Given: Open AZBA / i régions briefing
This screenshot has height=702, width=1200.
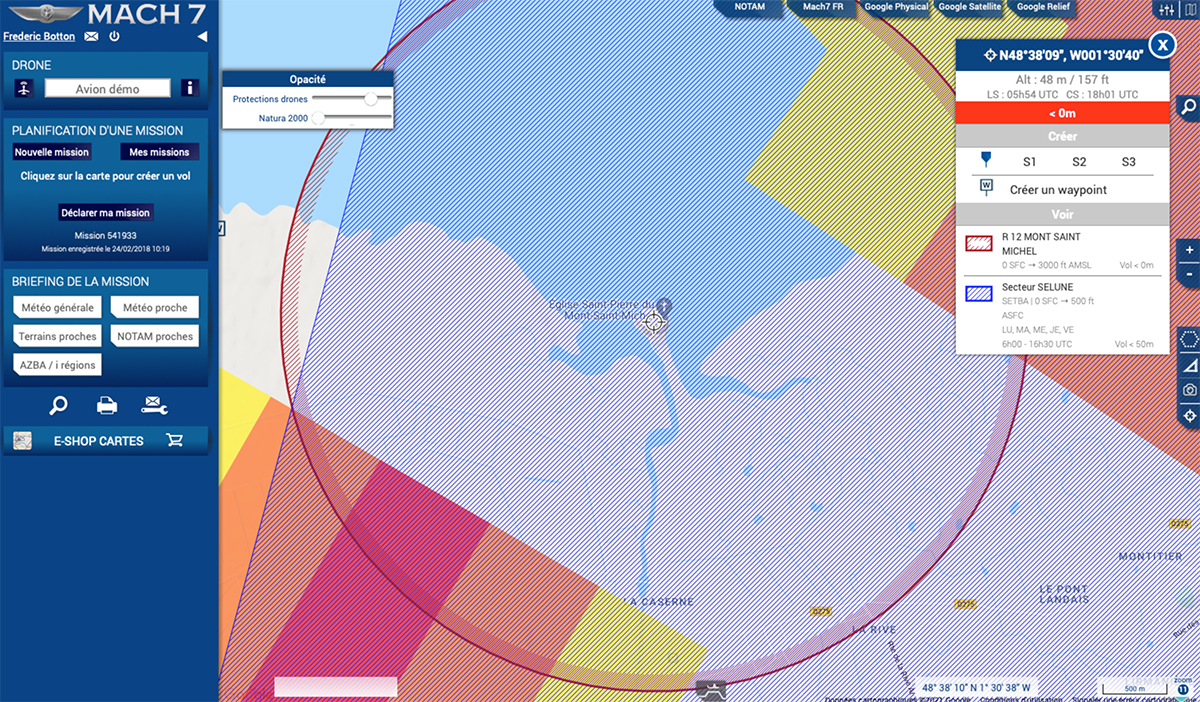Looking at the screenshot, I should click(58, 365).
